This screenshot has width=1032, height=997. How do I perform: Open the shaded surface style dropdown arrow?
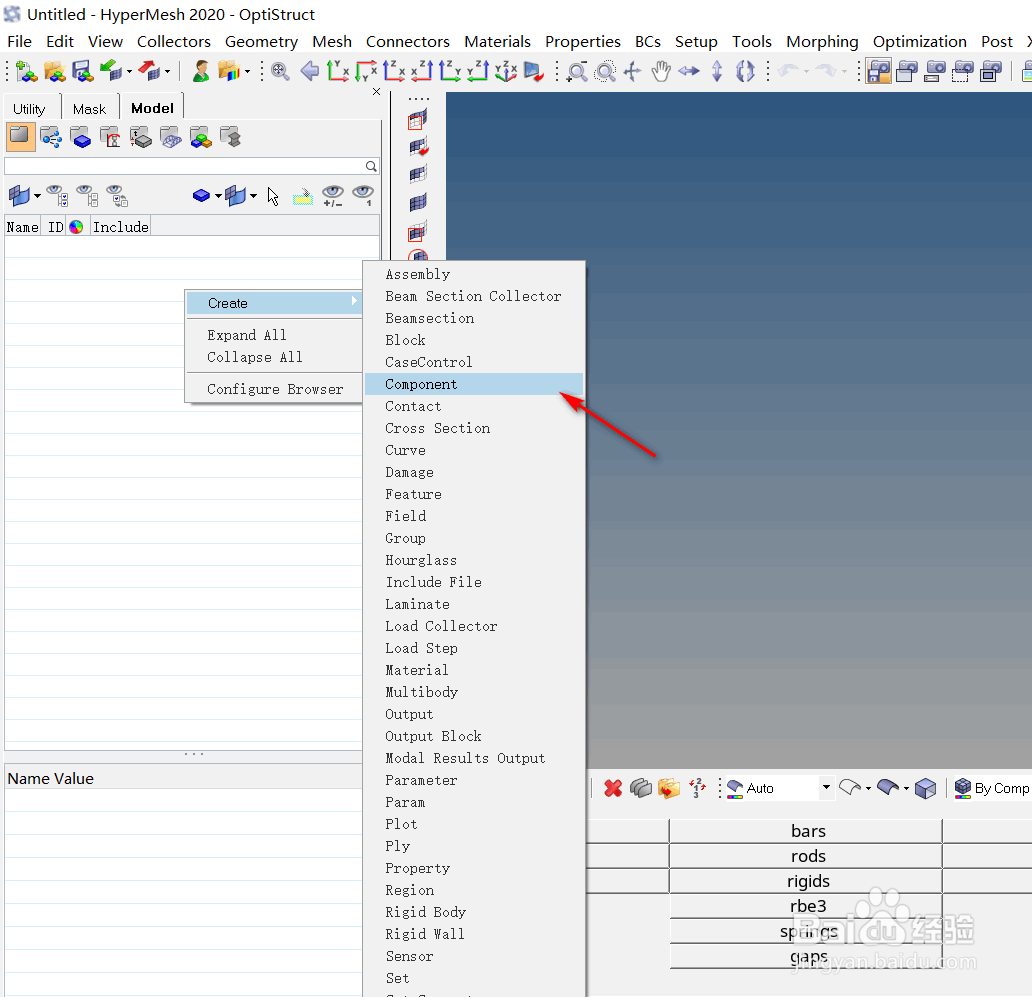pyautogui.click(x=906, y=788)
